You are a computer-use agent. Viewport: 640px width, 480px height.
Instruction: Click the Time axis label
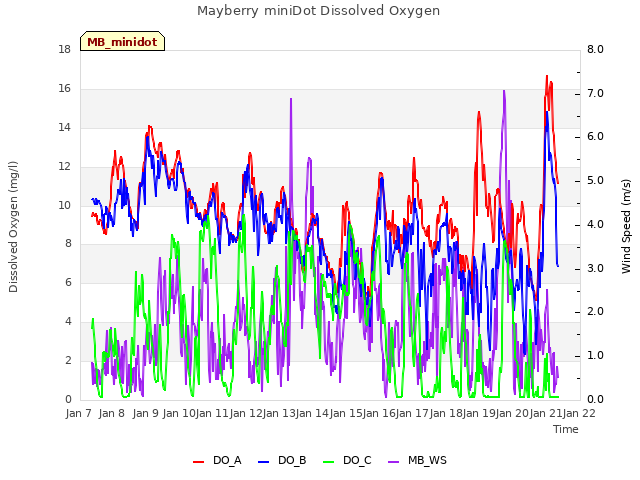pos(566,429)
